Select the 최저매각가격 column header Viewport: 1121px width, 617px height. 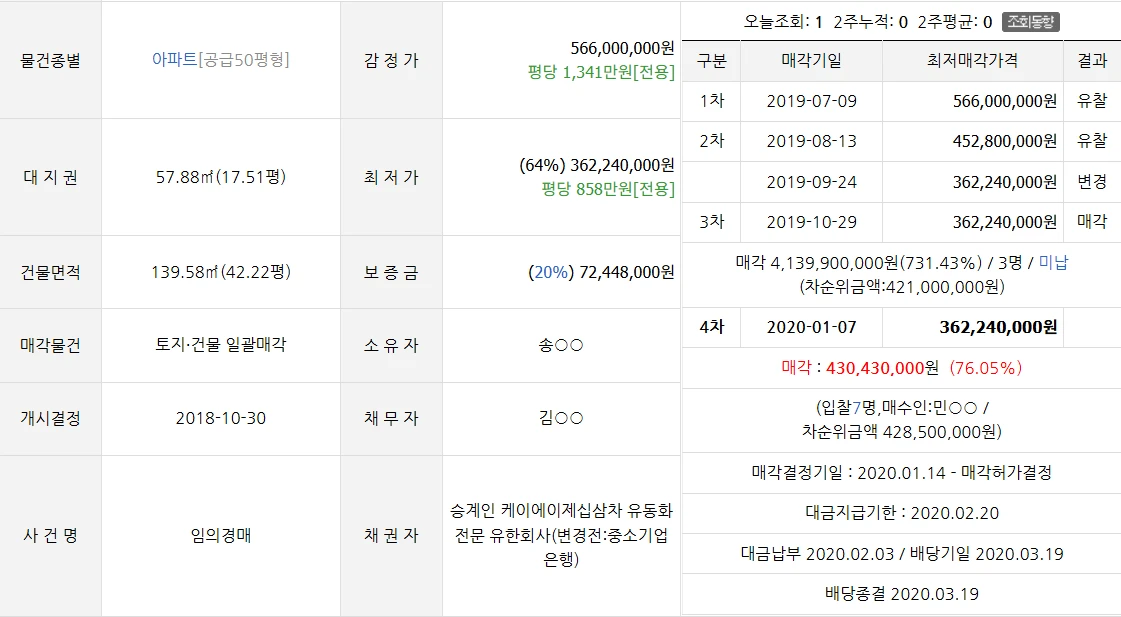point(973,61)
